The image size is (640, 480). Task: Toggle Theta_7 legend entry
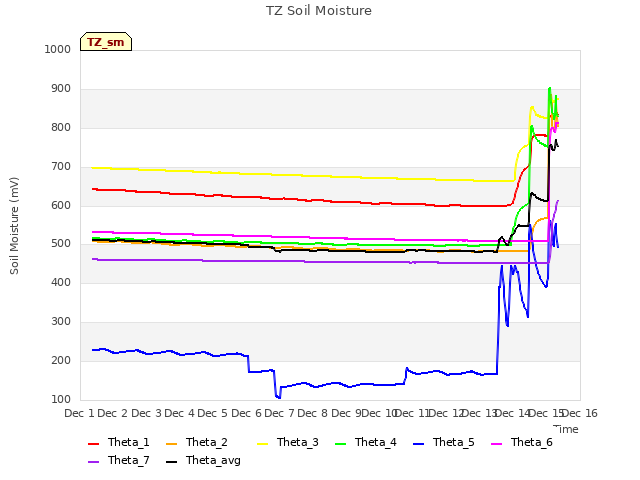[119, 460]
